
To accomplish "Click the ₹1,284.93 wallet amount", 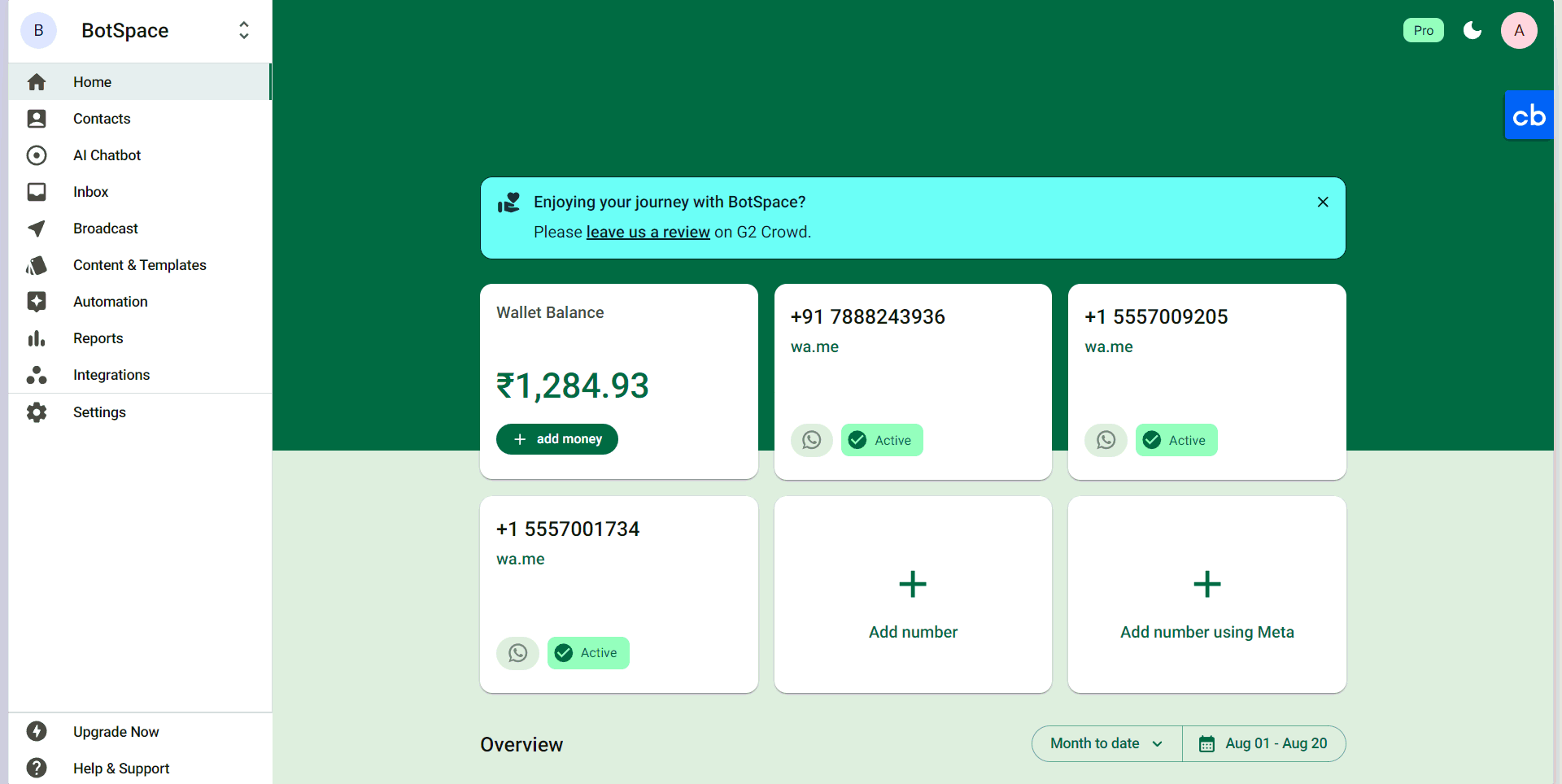I will point(573,385).
